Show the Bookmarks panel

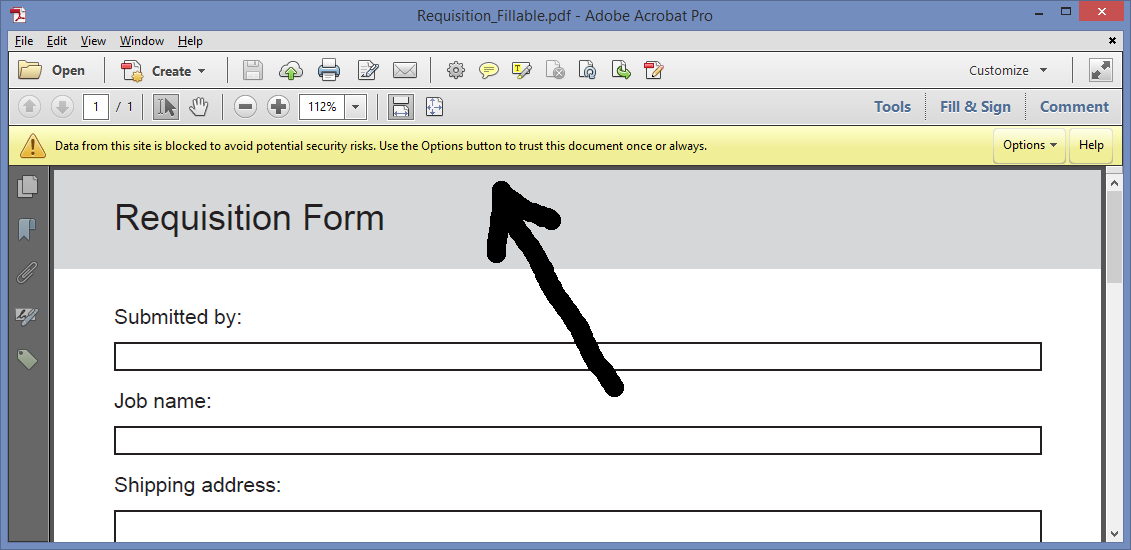[x=27, y=229]
